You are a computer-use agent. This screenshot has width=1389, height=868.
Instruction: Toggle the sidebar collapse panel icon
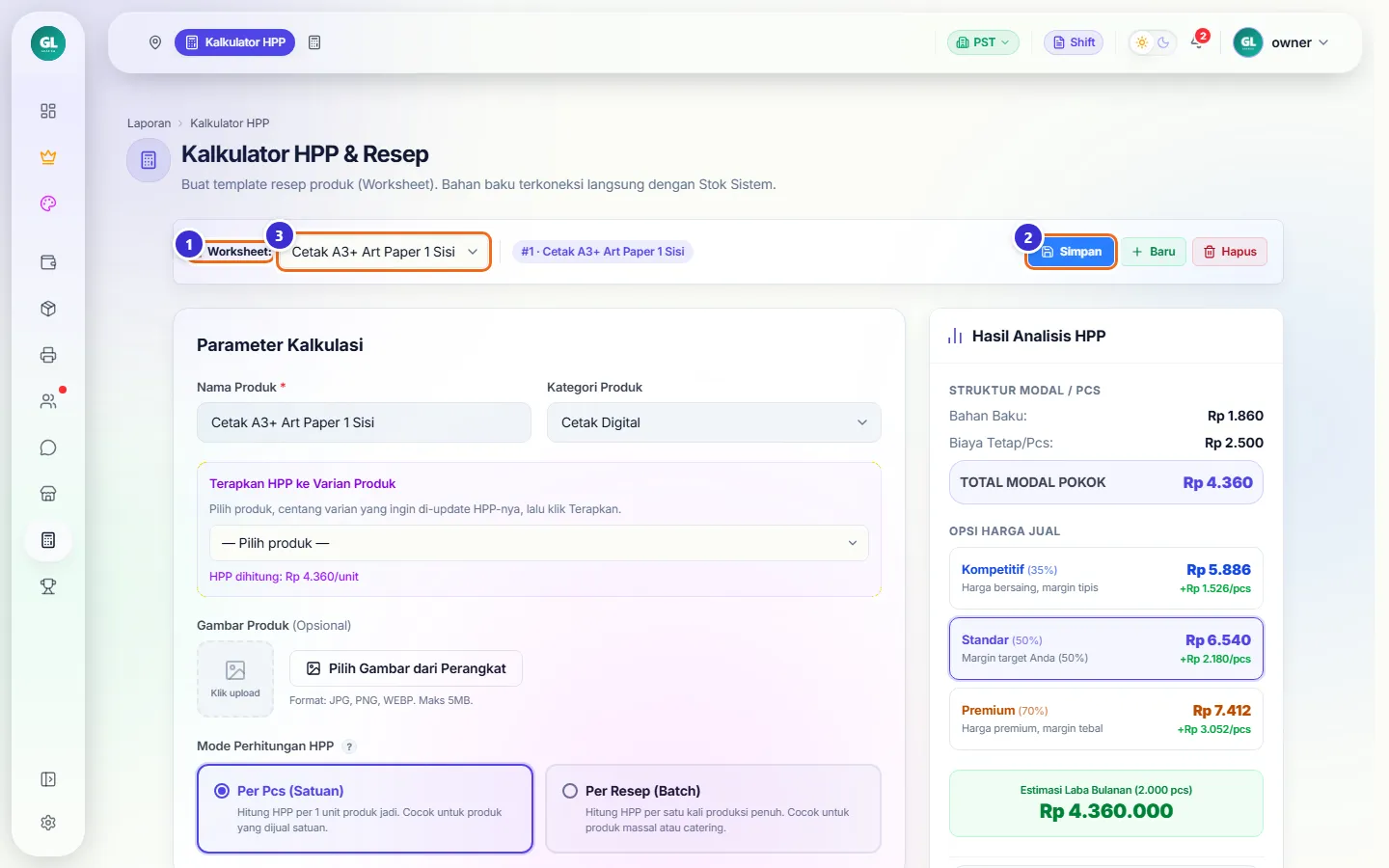[48, 779]
